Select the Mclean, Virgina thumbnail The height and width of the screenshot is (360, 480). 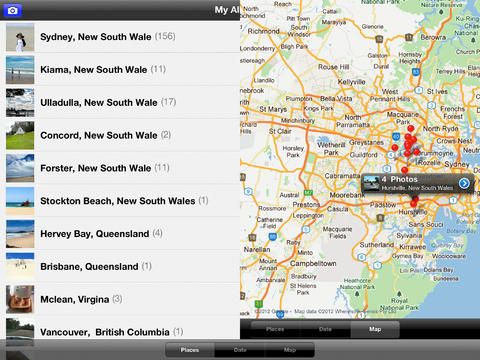pyautogui.click(x=20, y=299)
